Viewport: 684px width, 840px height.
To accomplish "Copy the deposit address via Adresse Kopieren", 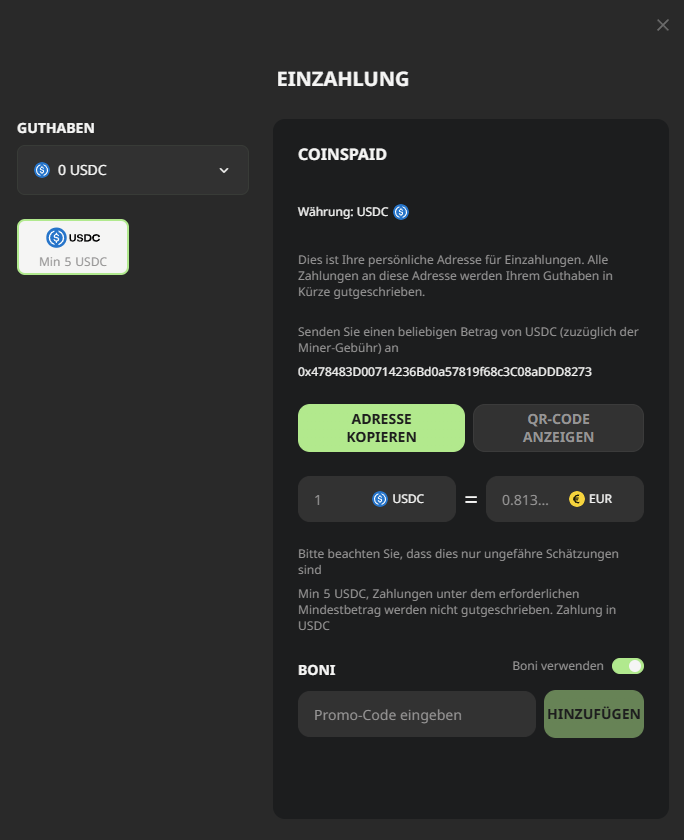I will (381, 427).
